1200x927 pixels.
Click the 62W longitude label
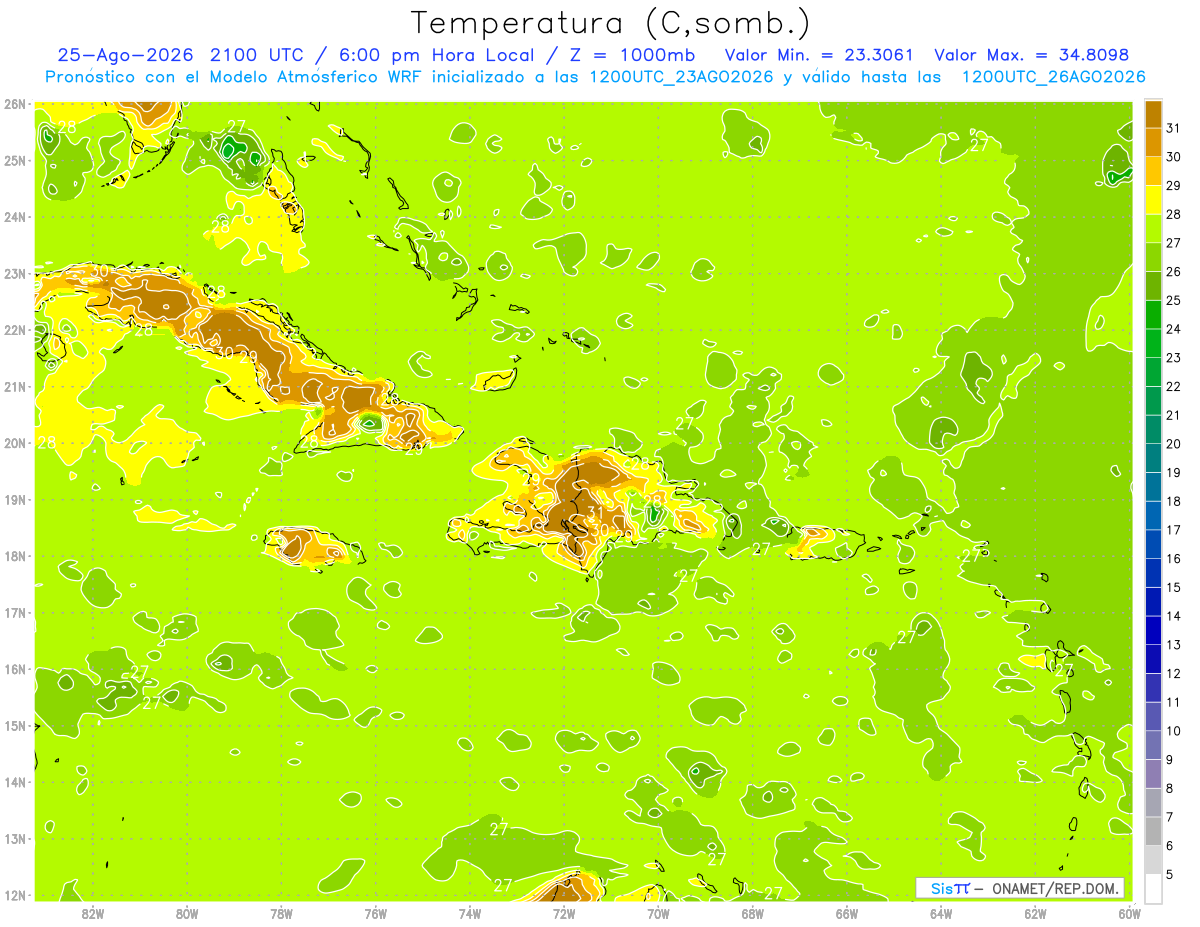pos(1035,913)
